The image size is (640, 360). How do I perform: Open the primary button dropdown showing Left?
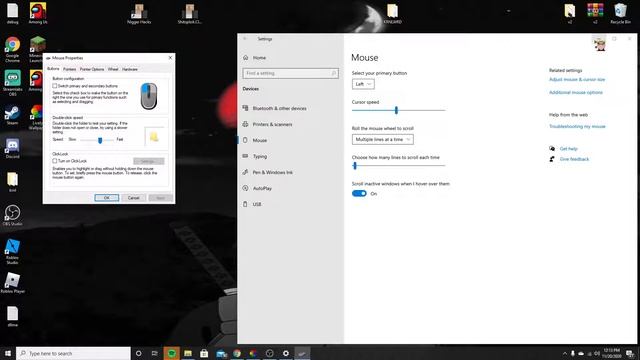363,84
